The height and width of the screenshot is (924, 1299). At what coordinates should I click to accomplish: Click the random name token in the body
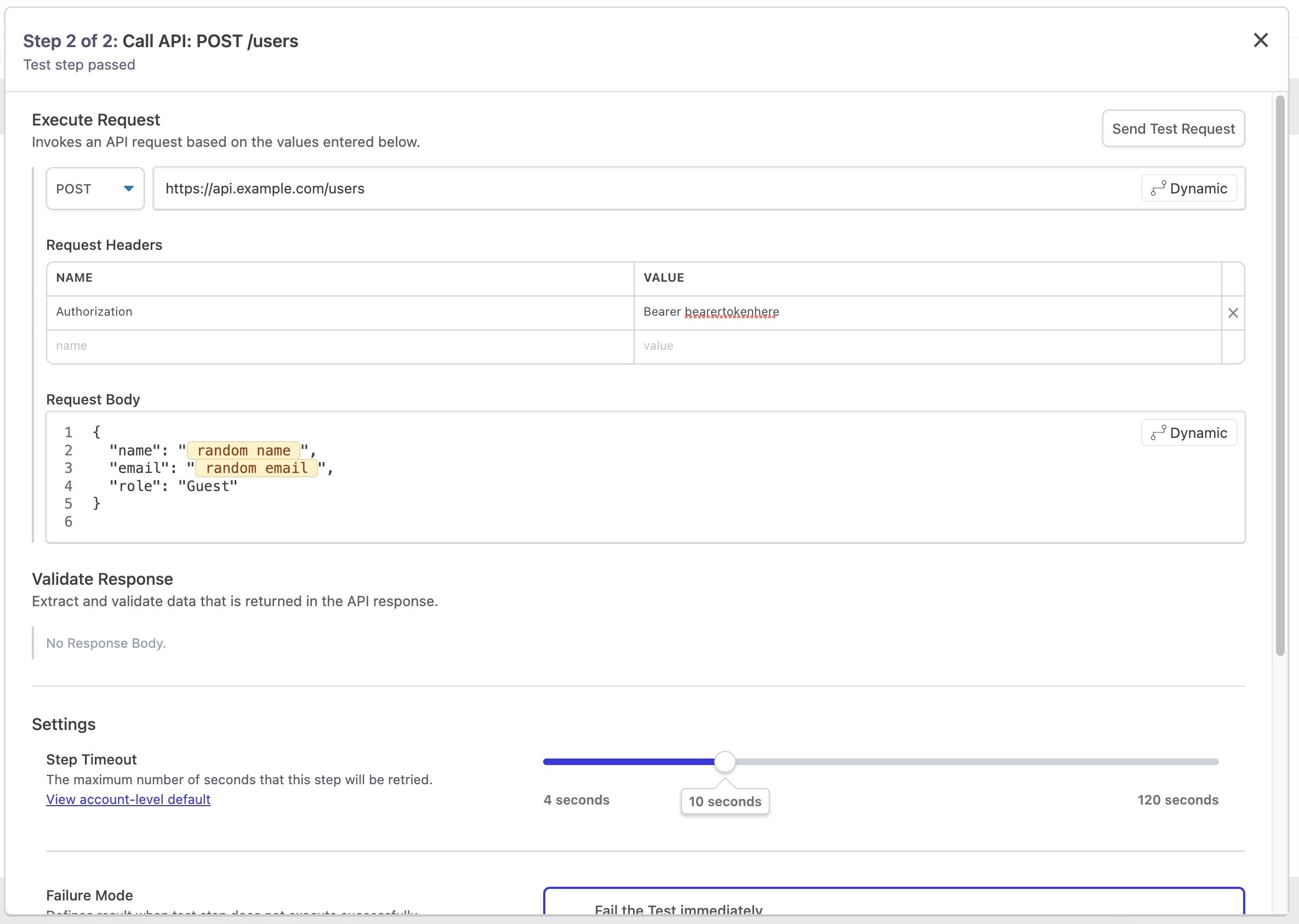click(244, 450)
